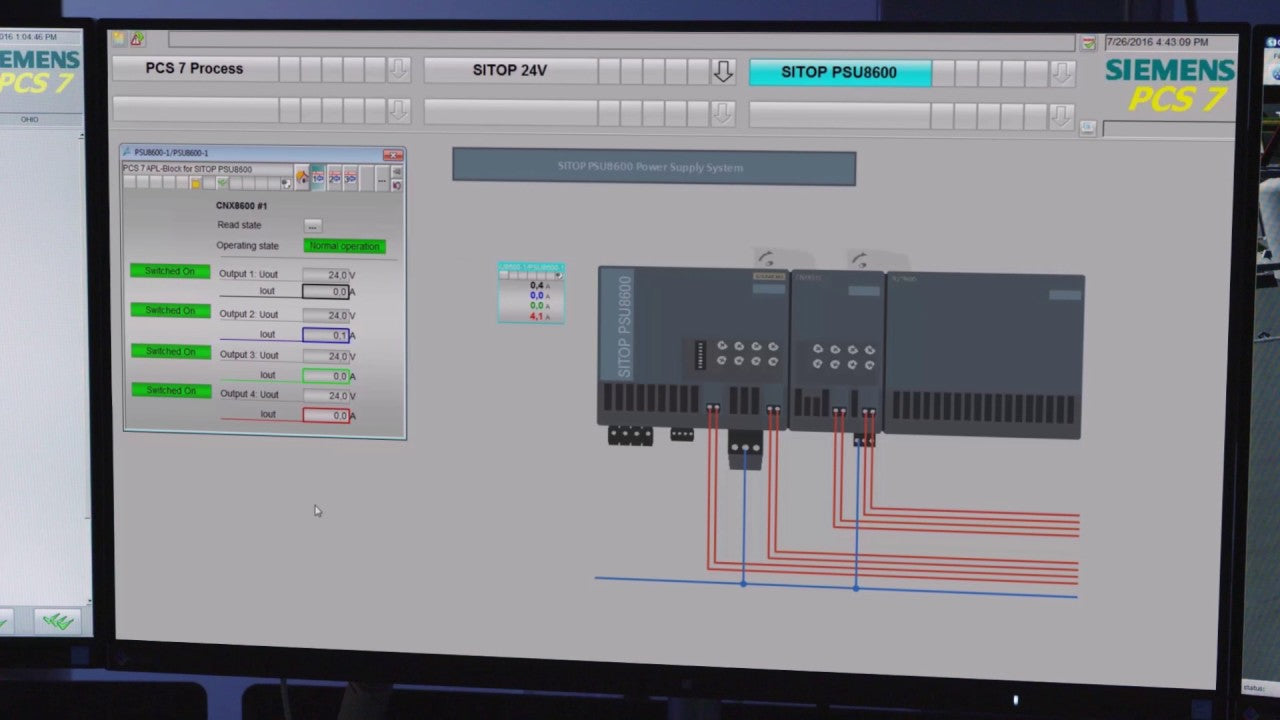The width and height of the screenshot is (1280, 720).
Task: Click the double-arrow button on the left monitor
Action: click(x=58, y=622)
